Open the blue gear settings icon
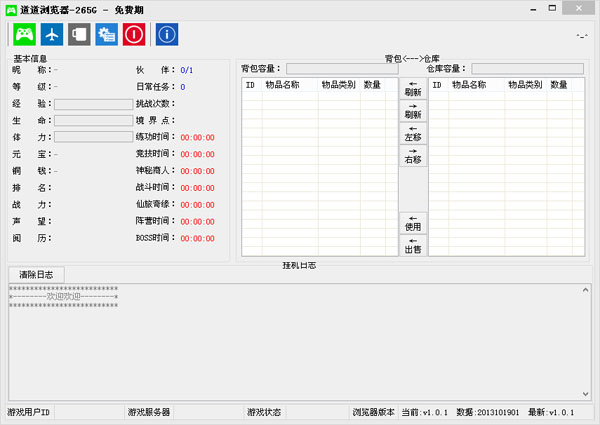Image resolution: width=600 pixels, height=425 pixels. coord(106,34)
